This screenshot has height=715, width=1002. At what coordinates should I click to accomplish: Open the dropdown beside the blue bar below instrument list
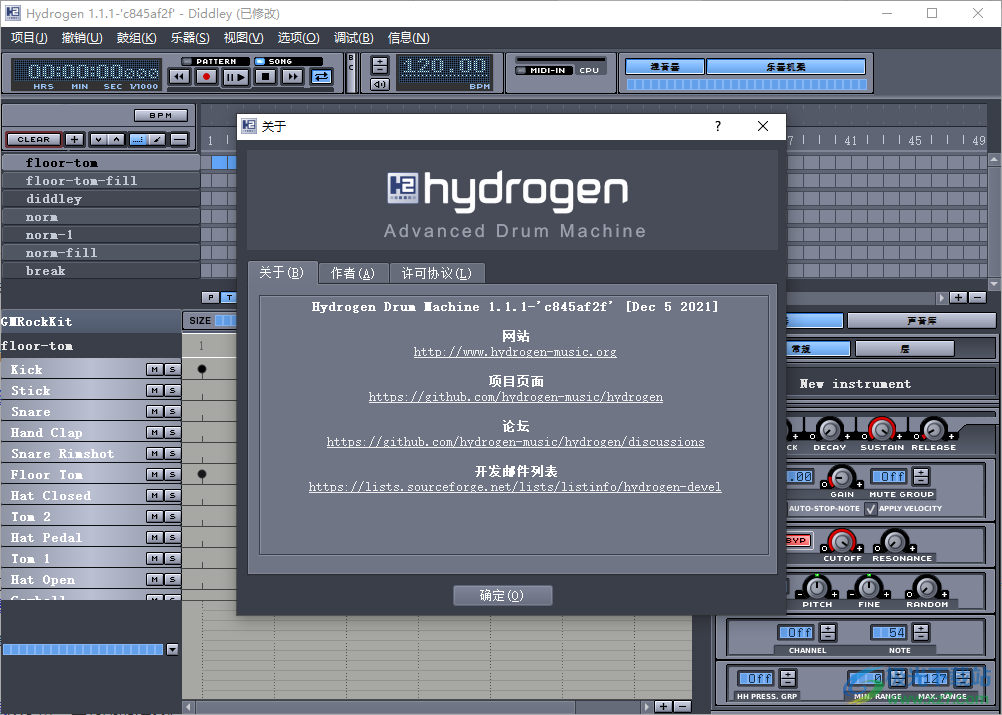173,649
